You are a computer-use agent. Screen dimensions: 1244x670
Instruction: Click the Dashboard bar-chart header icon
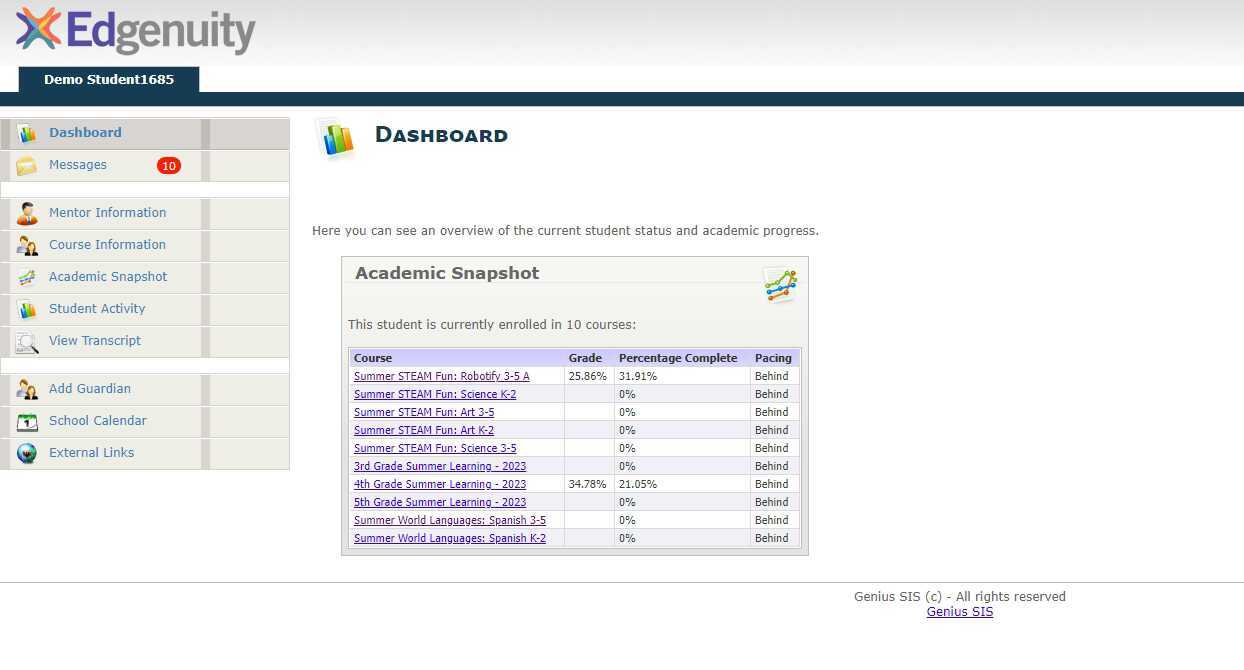click(x=335, y=138)
